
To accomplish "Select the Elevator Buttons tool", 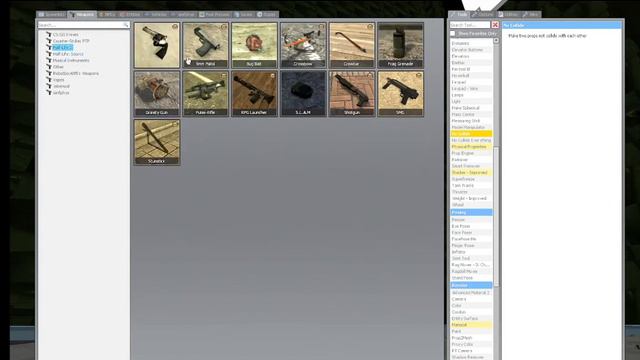I will coord(471,50).
